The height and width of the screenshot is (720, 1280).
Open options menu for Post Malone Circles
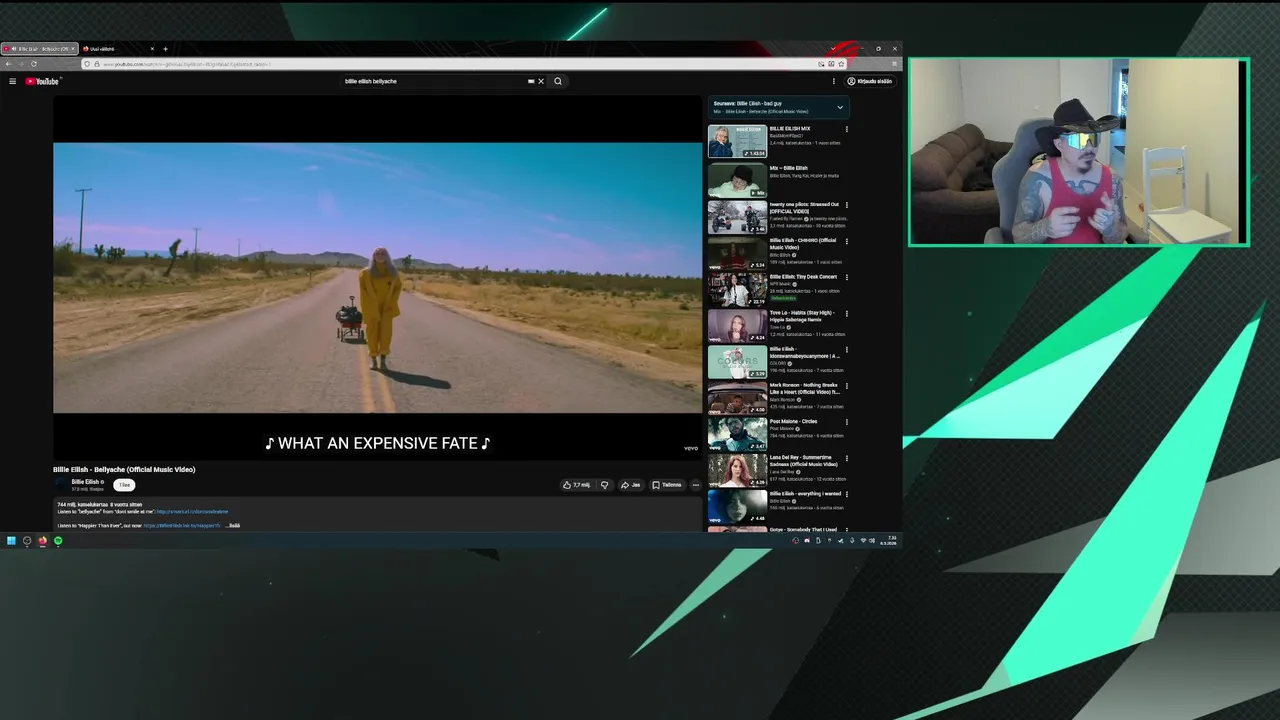[x=847, y=422]
